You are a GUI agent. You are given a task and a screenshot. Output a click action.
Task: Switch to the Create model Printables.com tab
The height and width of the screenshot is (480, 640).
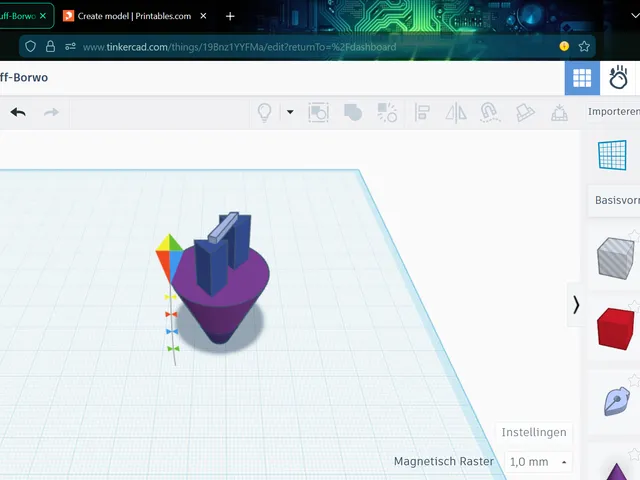(134, 16)
